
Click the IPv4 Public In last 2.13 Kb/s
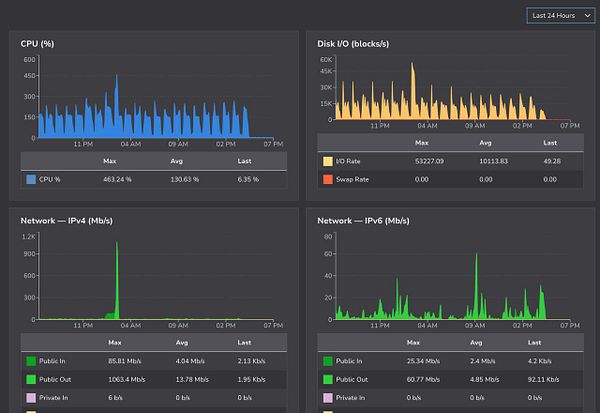coord(251,361)
